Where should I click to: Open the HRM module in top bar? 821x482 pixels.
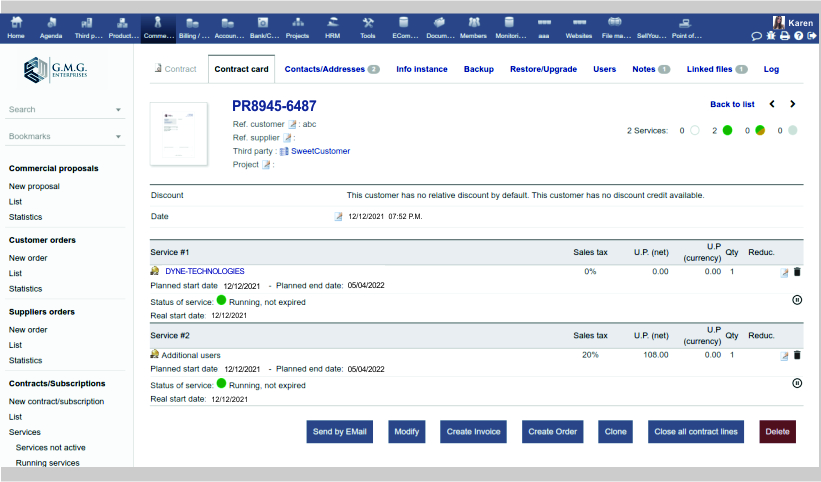click(x=332, y=27)
